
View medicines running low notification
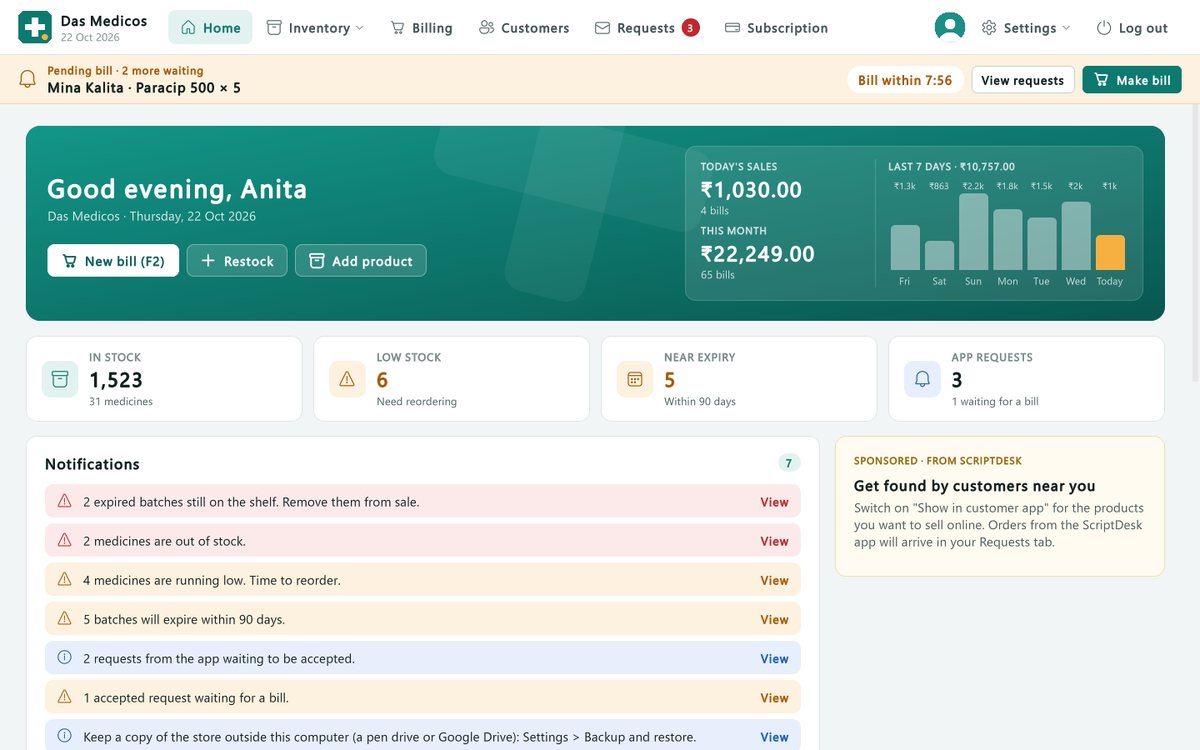click(774, 580)
